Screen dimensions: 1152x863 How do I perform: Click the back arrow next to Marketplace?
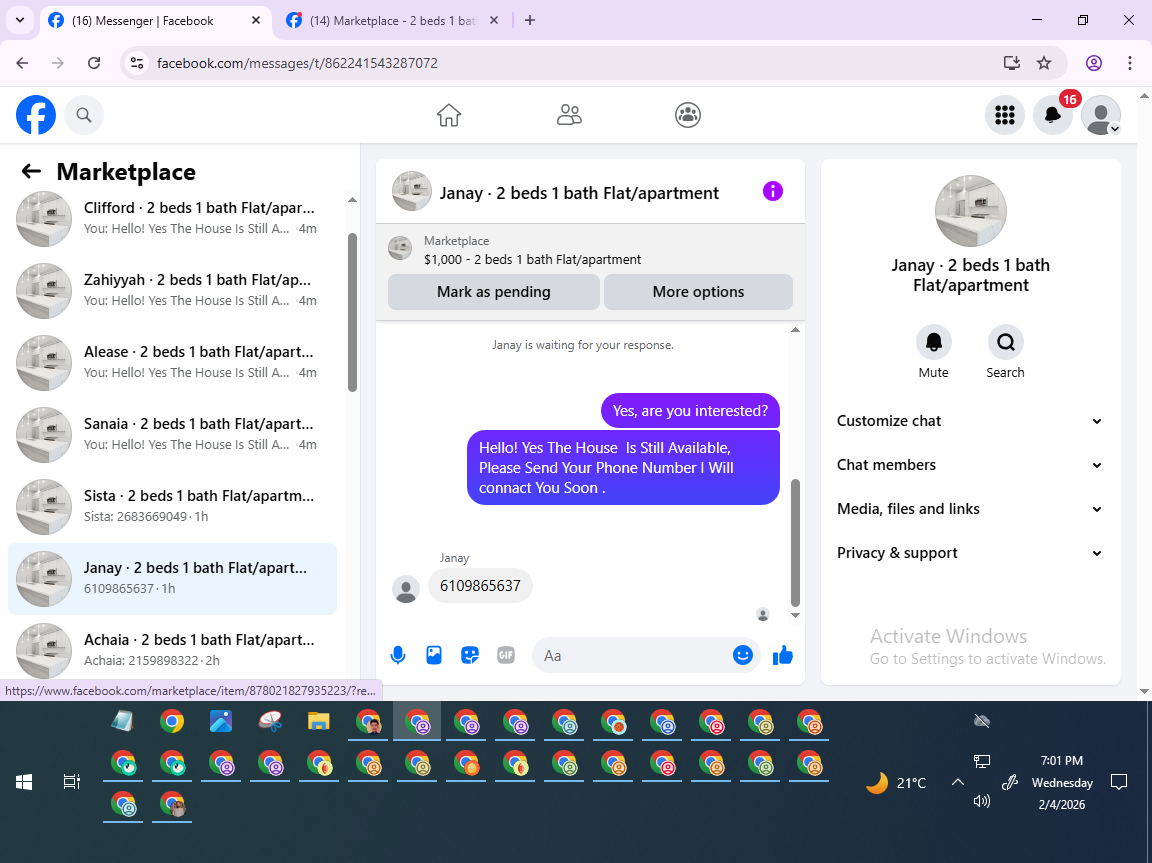(31, 172)
